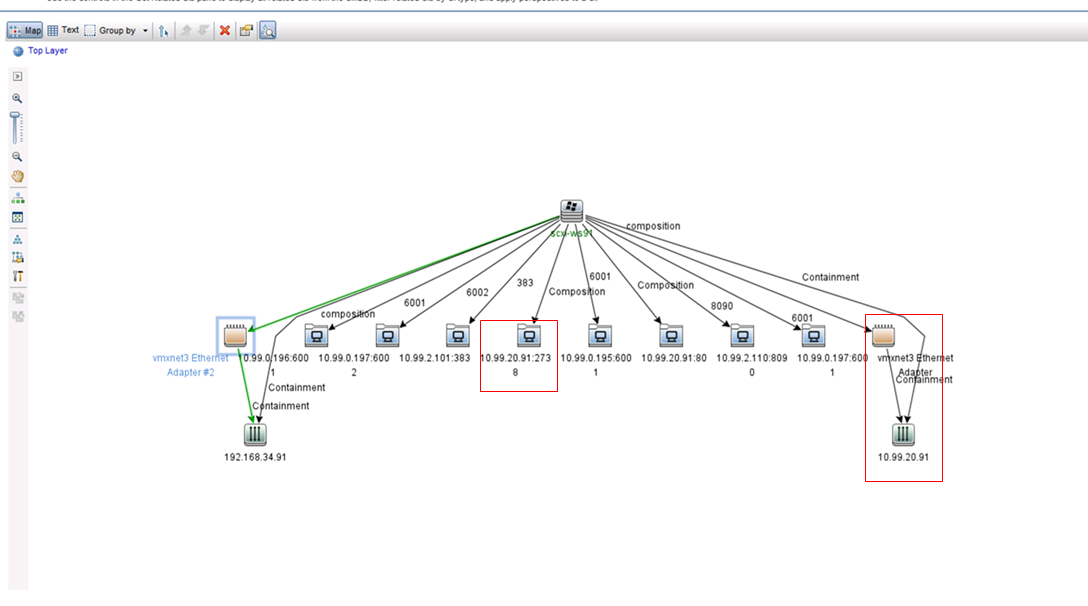Click the arrow panel expander in sidebar
The width and height of the screenshot is (1088, 606).
[17, 75]
